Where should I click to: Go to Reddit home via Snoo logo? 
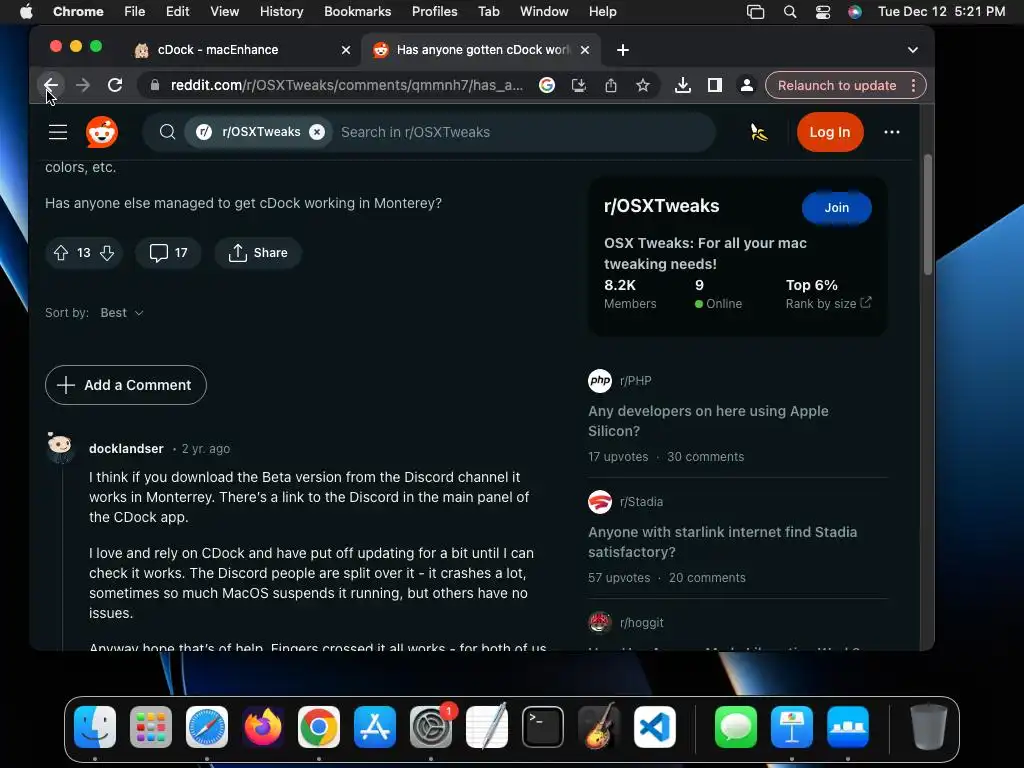click(x=102, y=132)
